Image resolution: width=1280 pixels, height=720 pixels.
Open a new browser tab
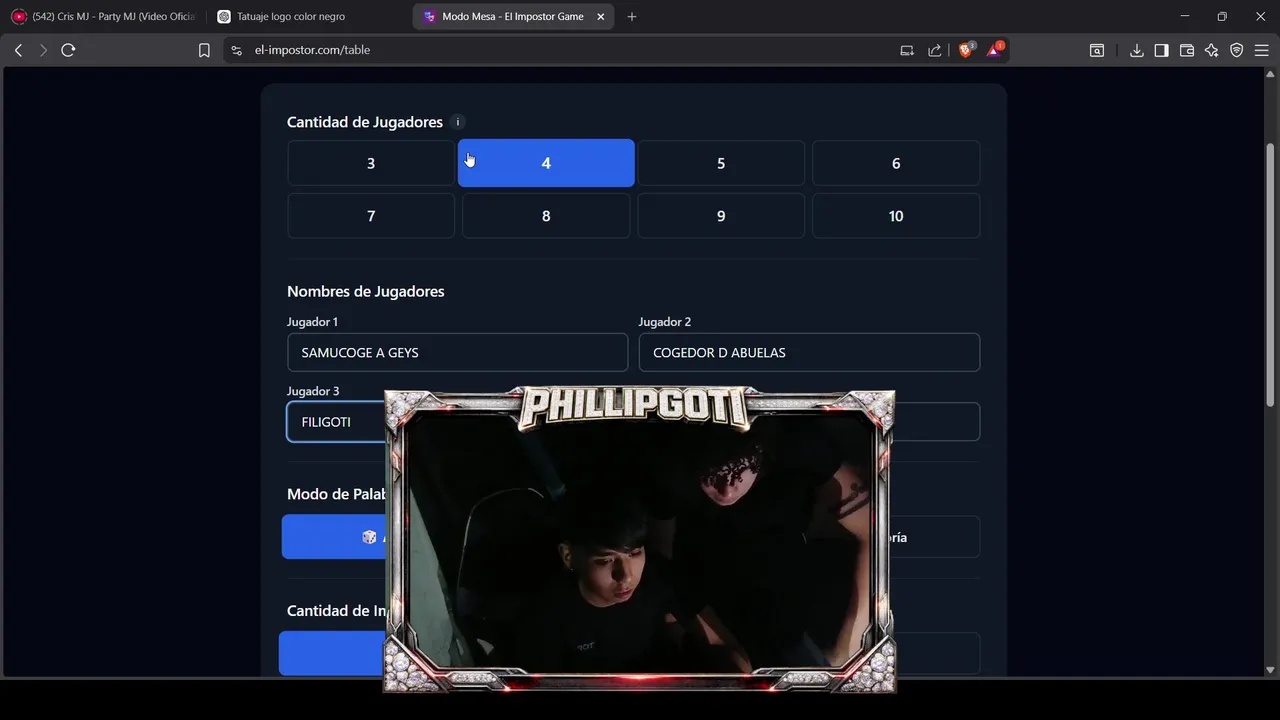(x=631, y=16)
